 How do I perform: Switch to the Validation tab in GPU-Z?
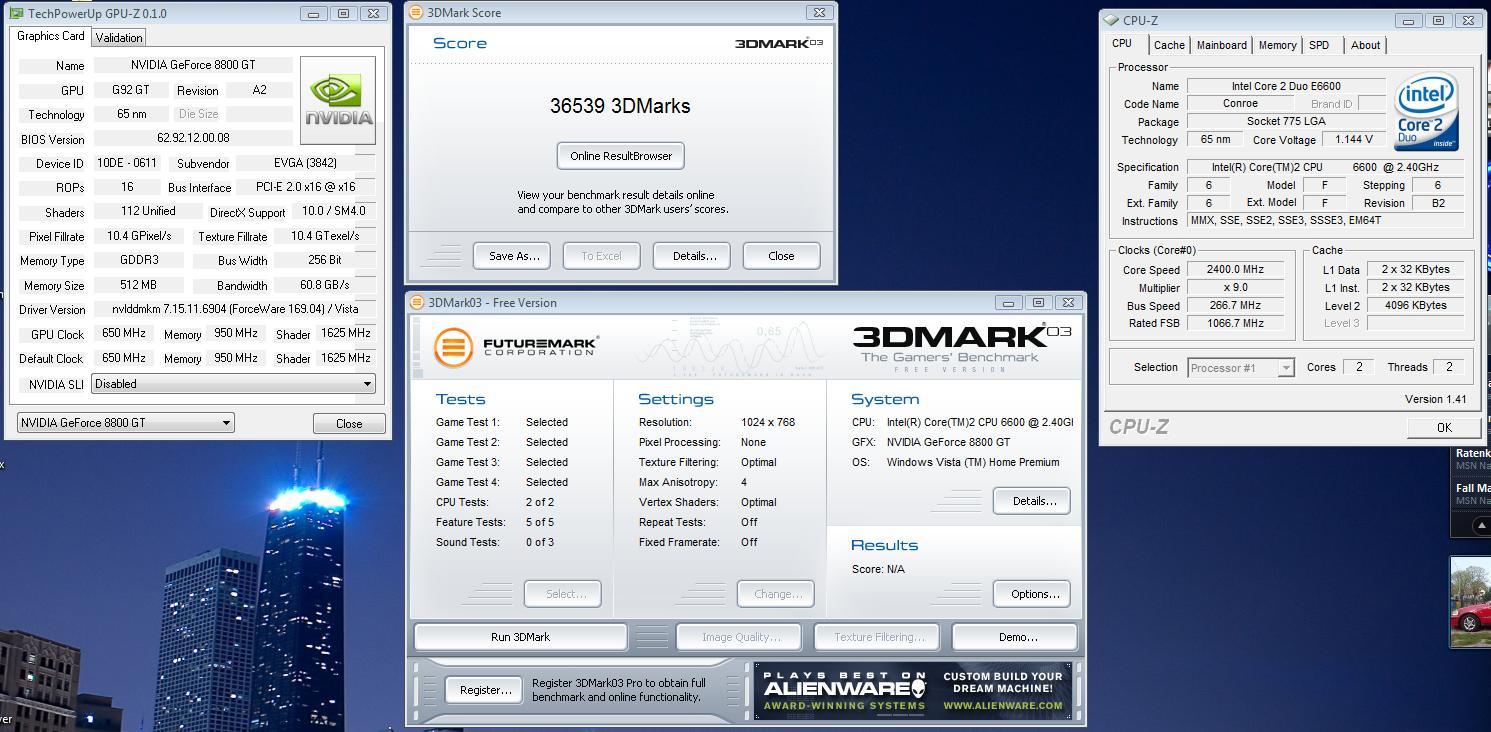(x=119, y=38)
